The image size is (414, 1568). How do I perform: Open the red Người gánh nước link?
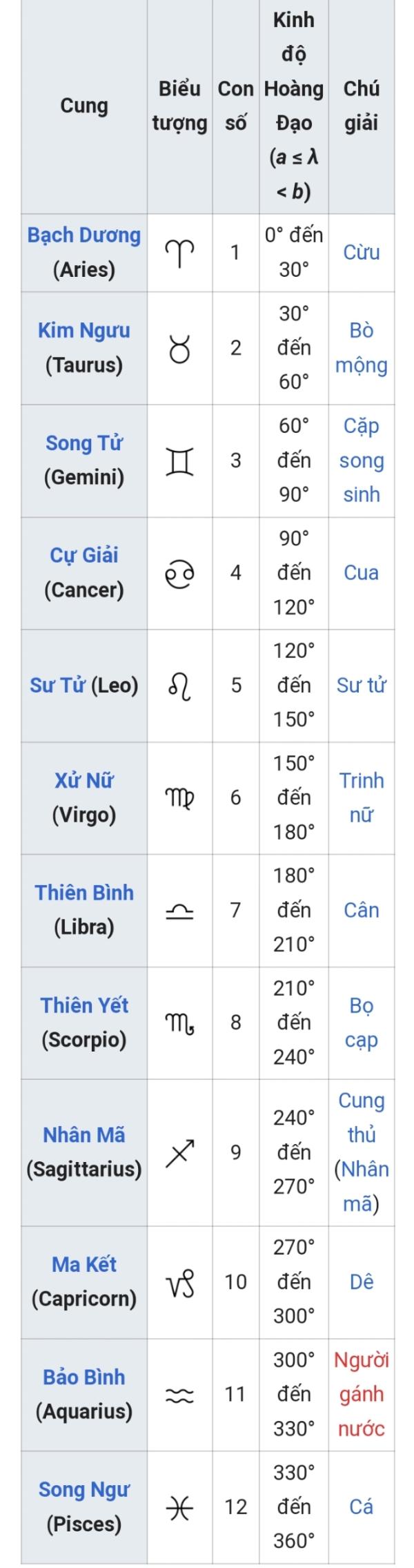coord(362,1395)
